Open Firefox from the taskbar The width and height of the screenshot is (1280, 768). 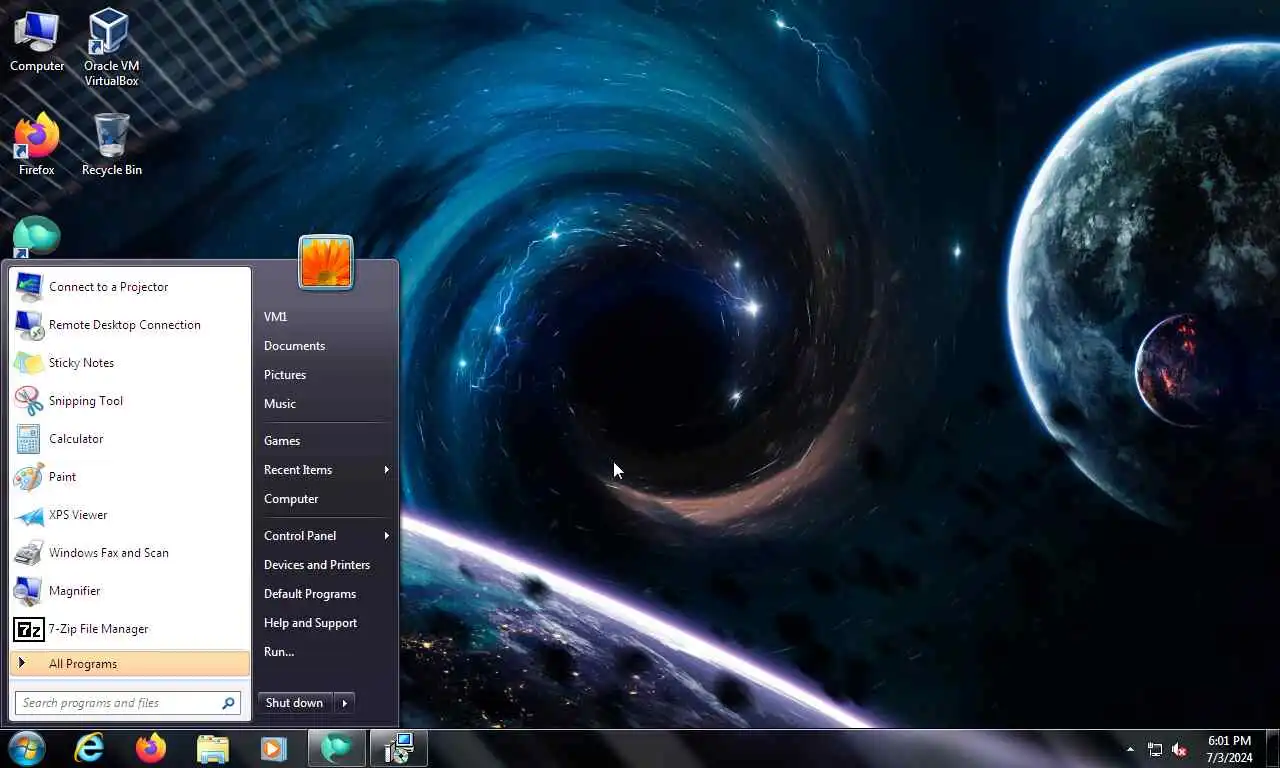coord(151,748)
